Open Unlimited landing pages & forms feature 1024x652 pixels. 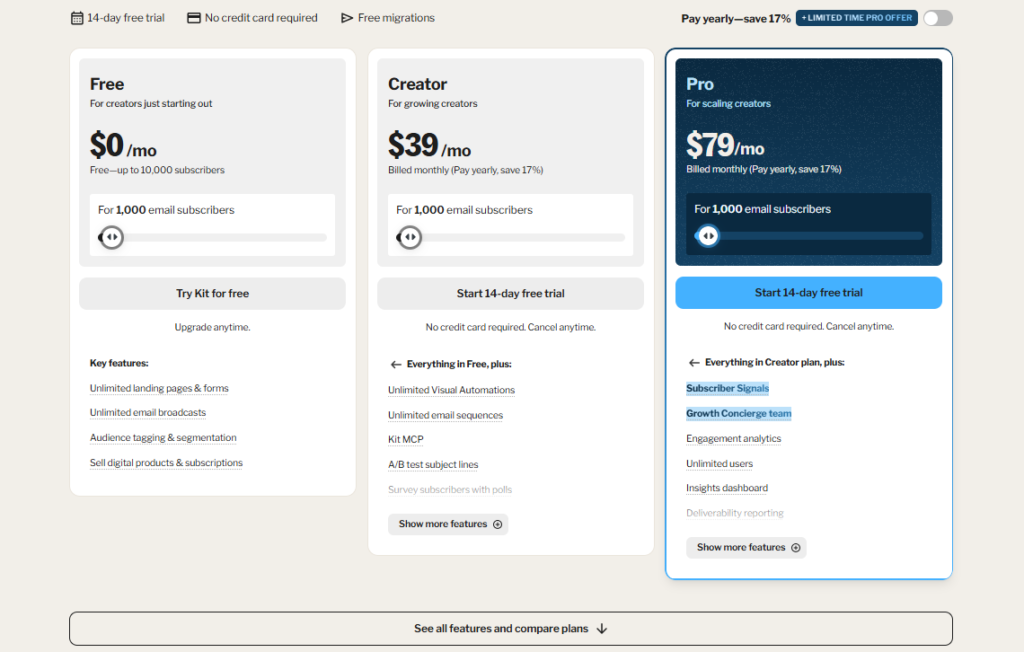pyautogui.click(x=159, y=388)
